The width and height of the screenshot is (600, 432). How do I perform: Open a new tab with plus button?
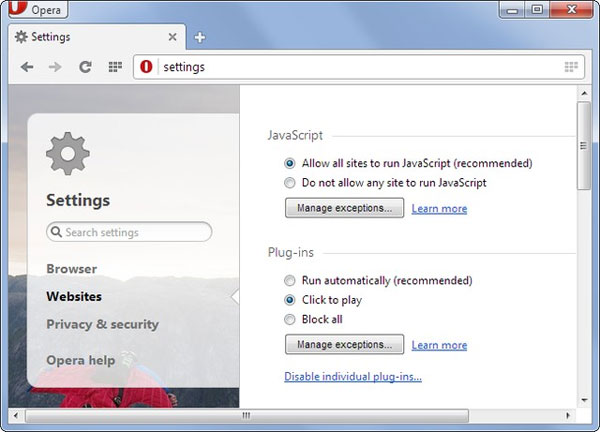coord(199,37)
